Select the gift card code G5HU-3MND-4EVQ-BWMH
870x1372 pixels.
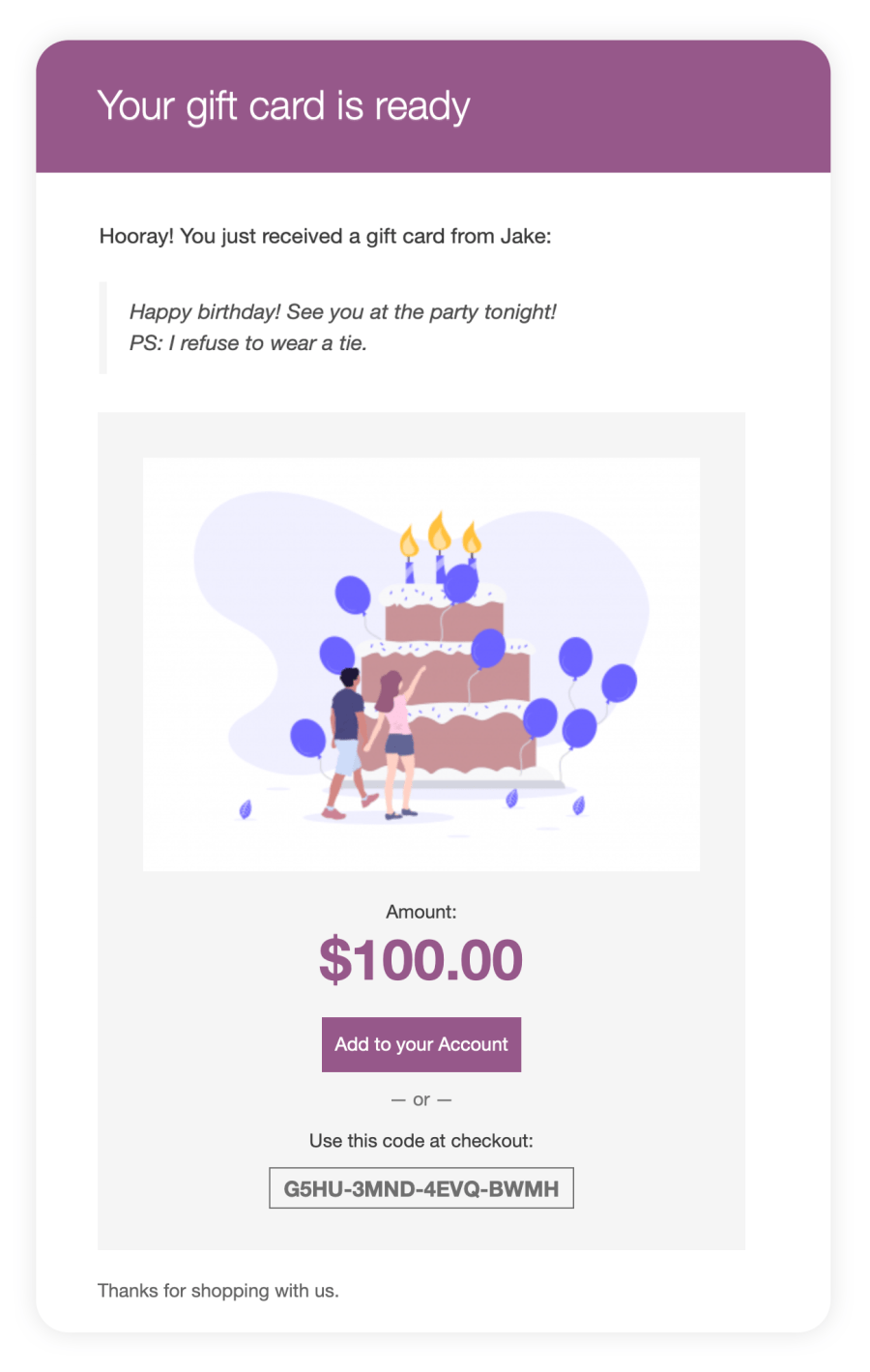420,1188
